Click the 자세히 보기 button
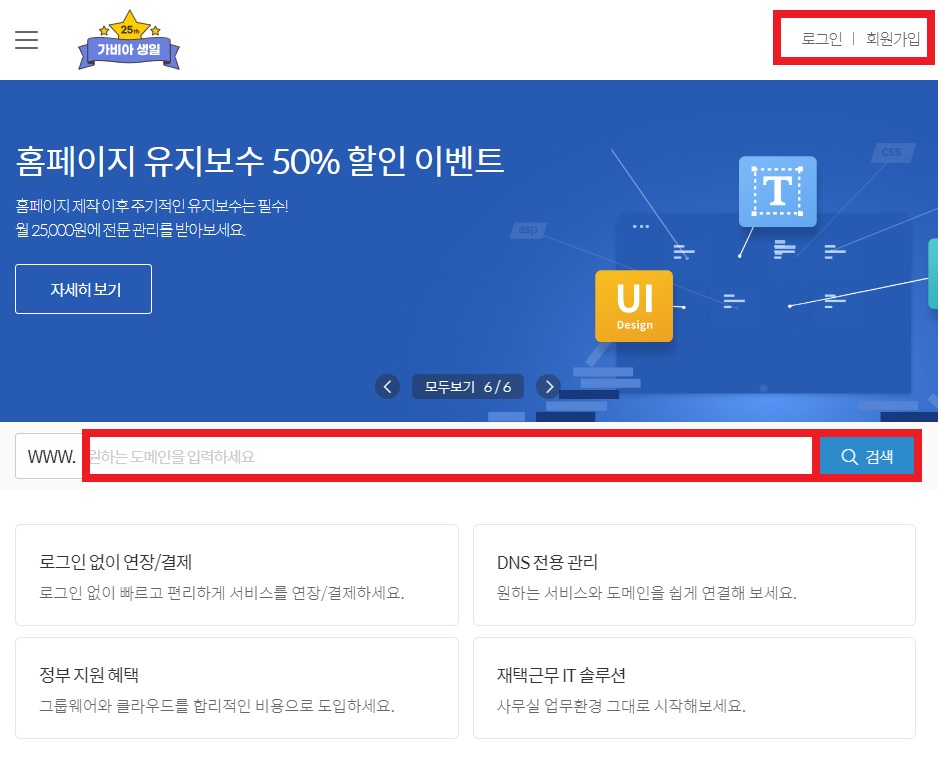 tap(83, 288)
